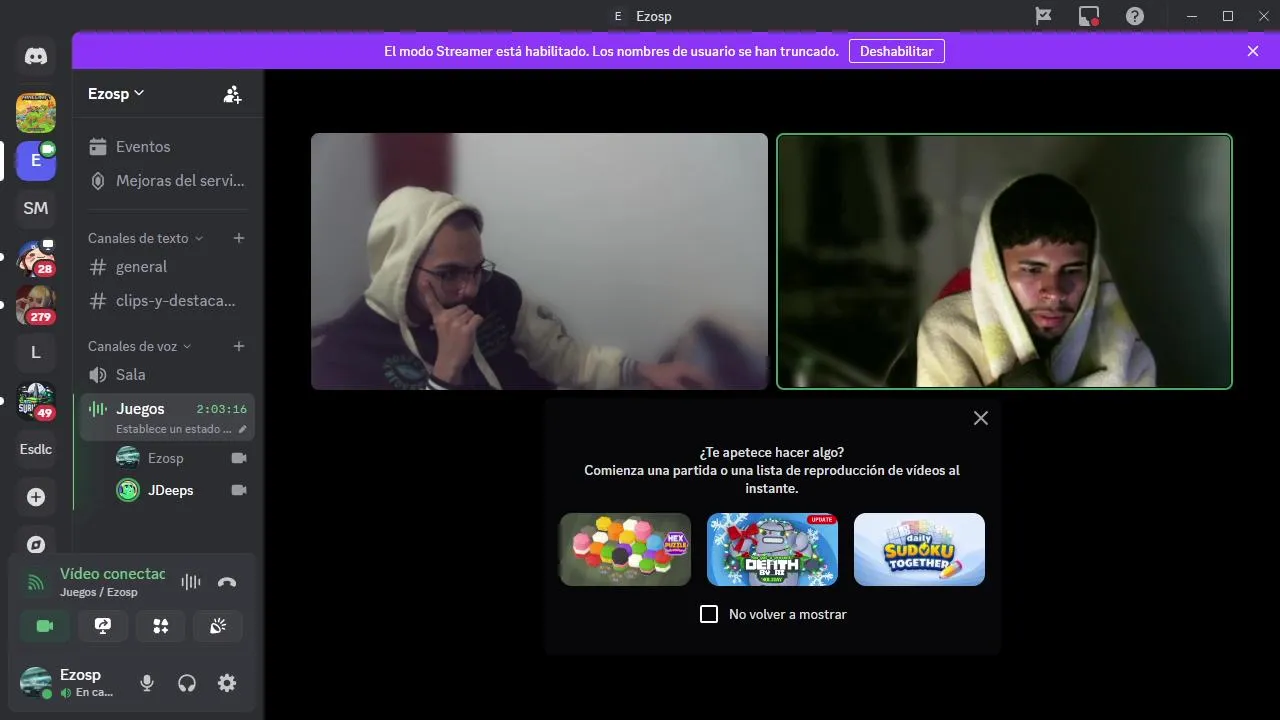Image resolution: width=1280 pixels, height=720 pixels.
Task: Create channel in Canales de texto
Action: [x=239, y=238]
